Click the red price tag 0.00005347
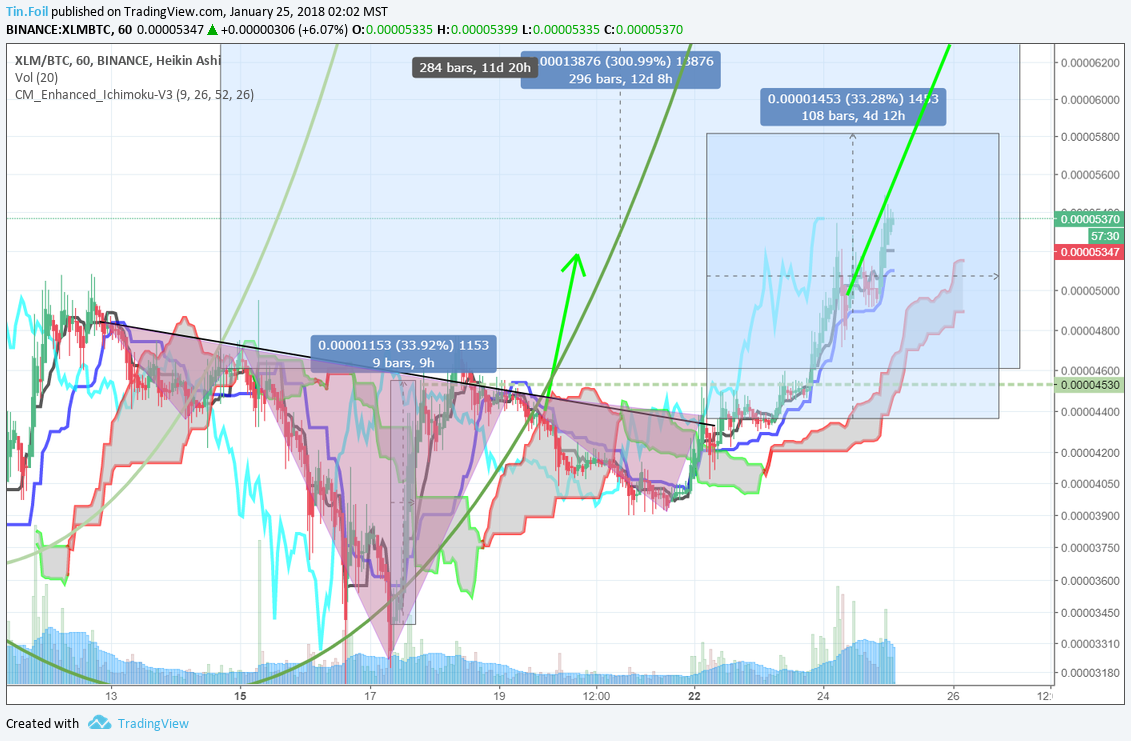Viewport: 1131px width, 741px height. (1090, 252)
